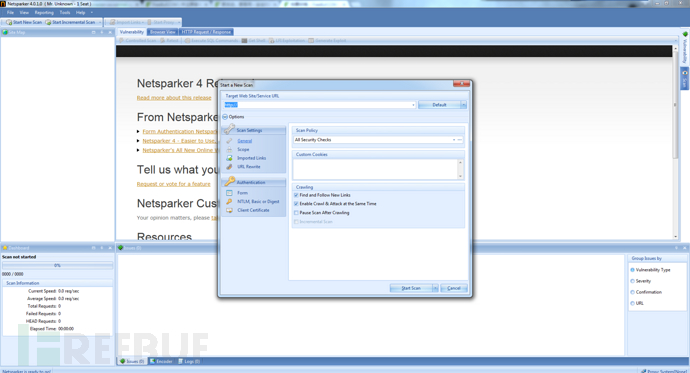
Task: Select Client Certificate icon
Action: tap(229, 210)
